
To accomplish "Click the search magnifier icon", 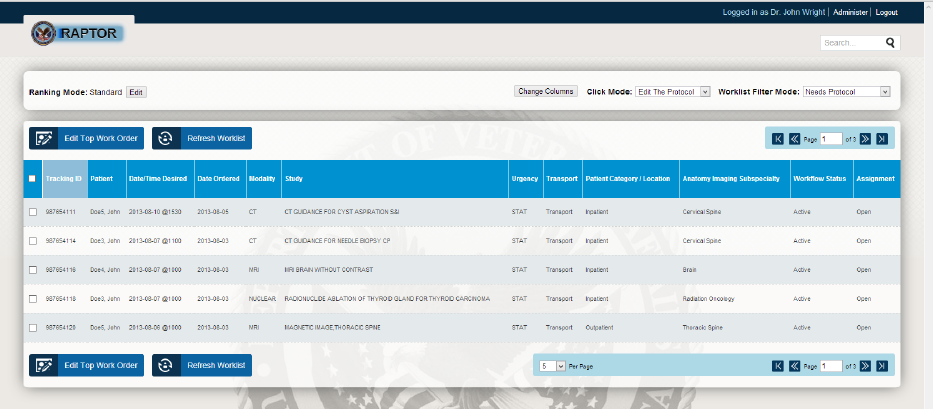I will (890, 43).
